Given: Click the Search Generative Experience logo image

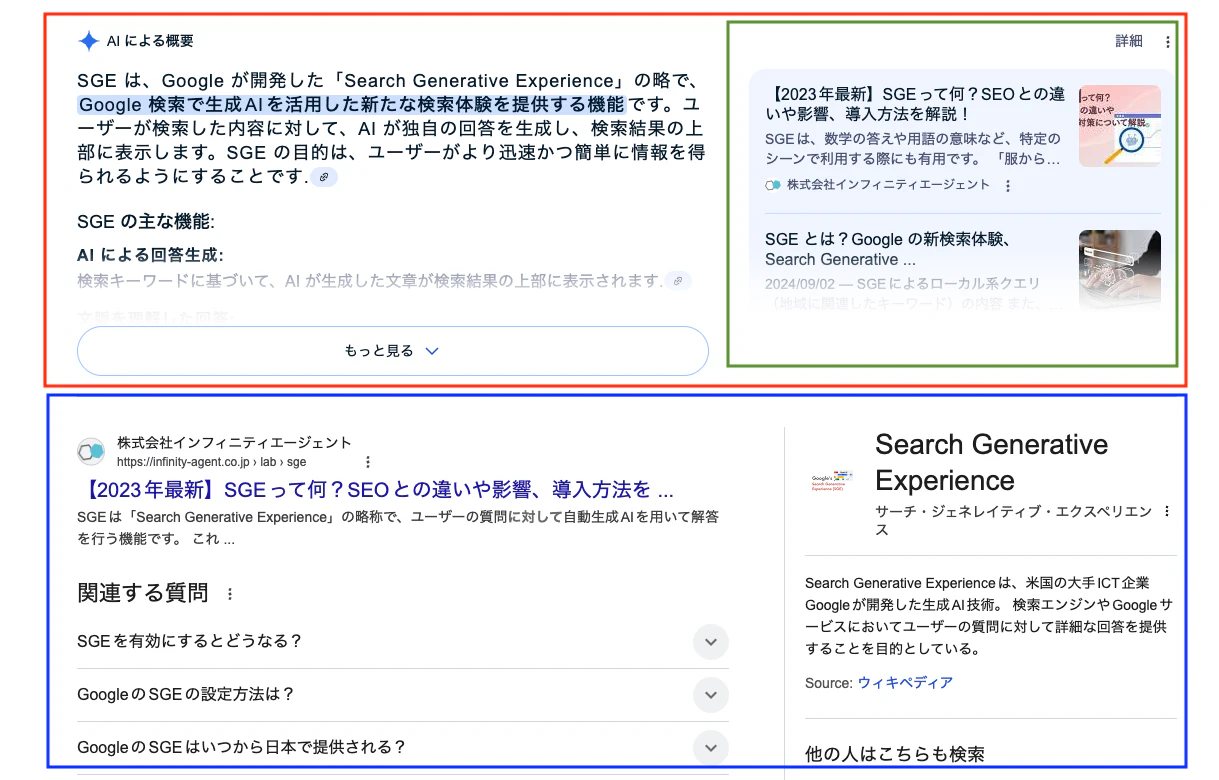Looking at the screenshot, I should 832,480.
